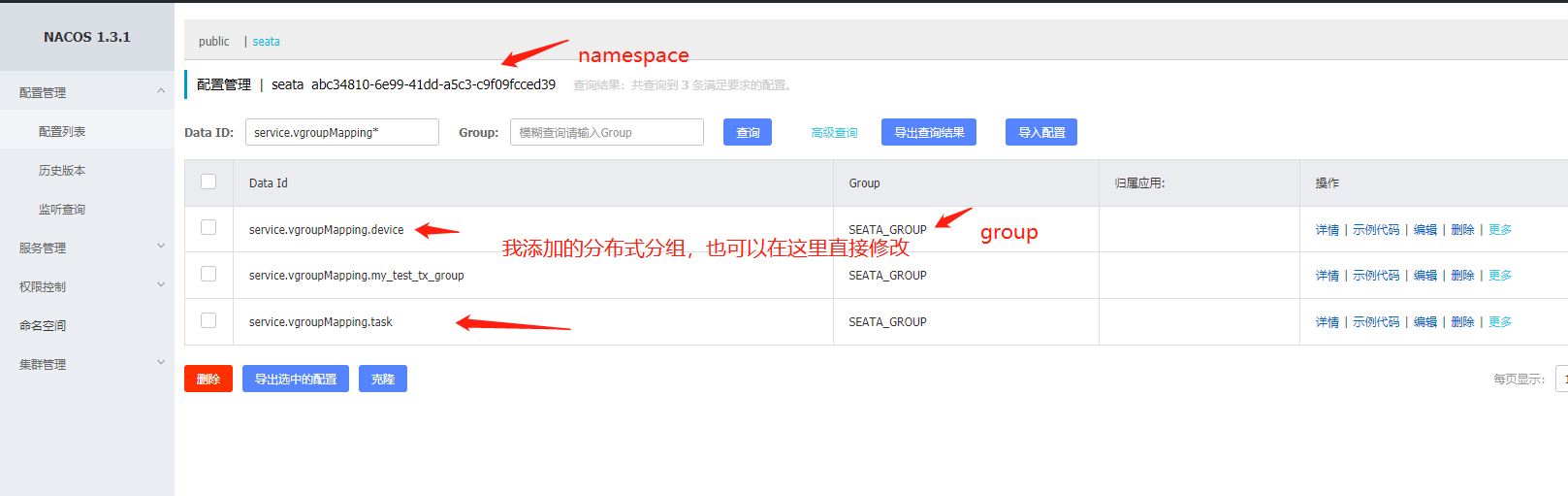Click the NACOS 1.3.1 logo header

point(86,37)
